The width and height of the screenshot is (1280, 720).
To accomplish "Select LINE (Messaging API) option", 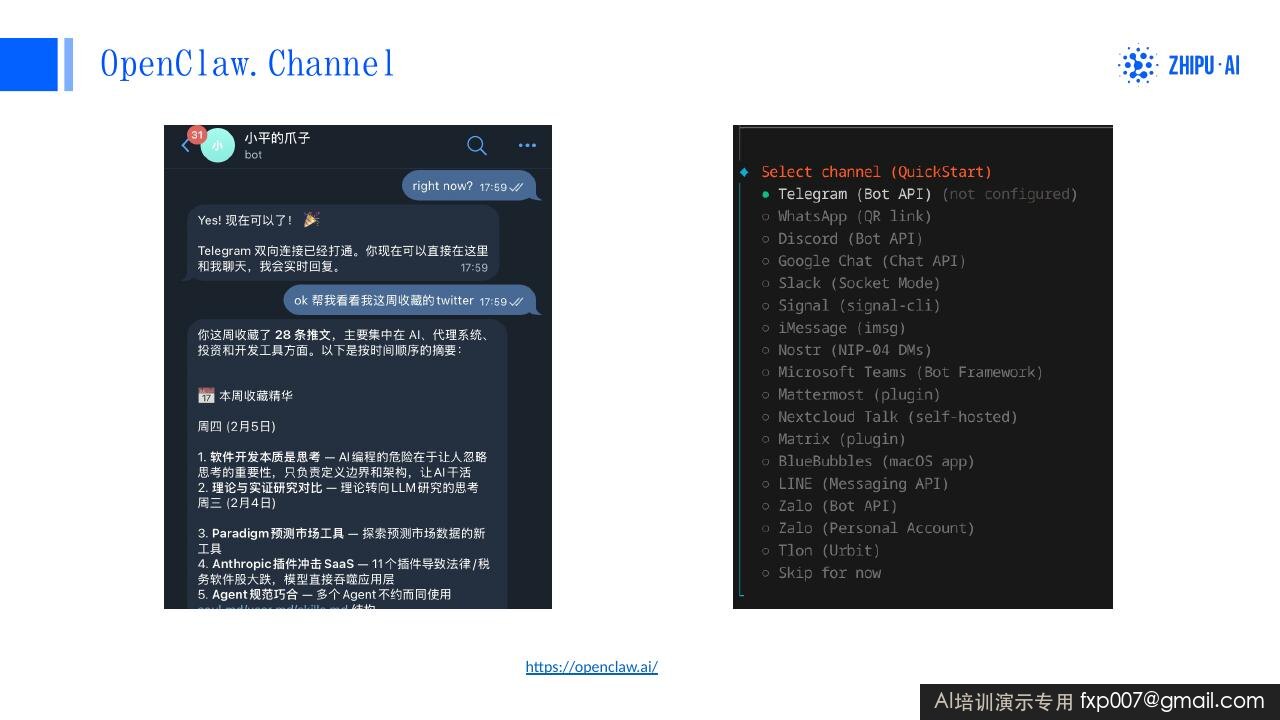I will [855, 483].
